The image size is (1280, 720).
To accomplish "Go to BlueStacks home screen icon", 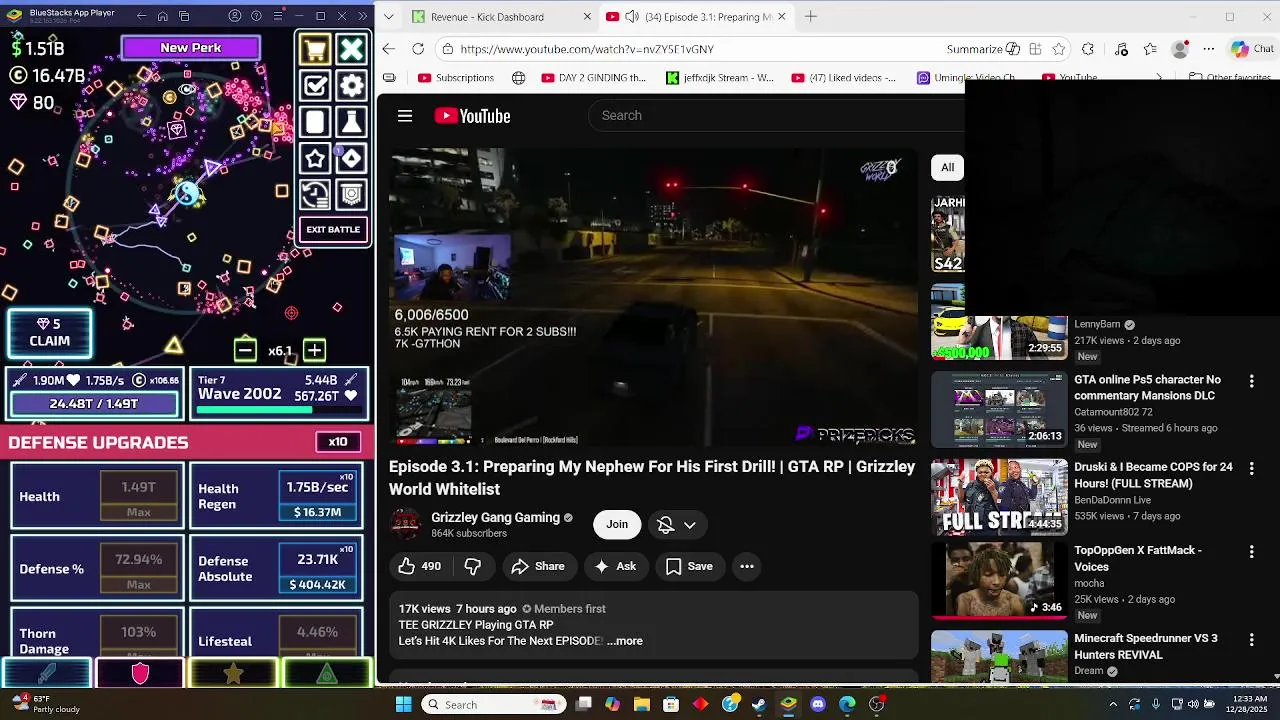I will (163, 16).
